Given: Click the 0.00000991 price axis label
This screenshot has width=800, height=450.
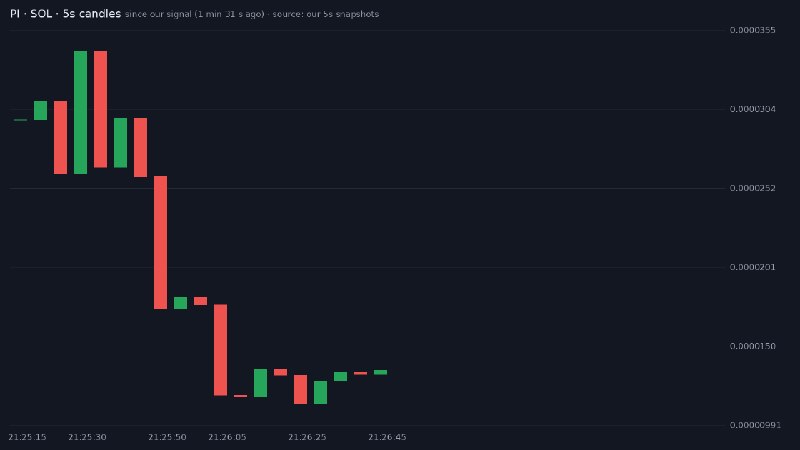Looking at the screenshot, I should (x=755, y=425).
